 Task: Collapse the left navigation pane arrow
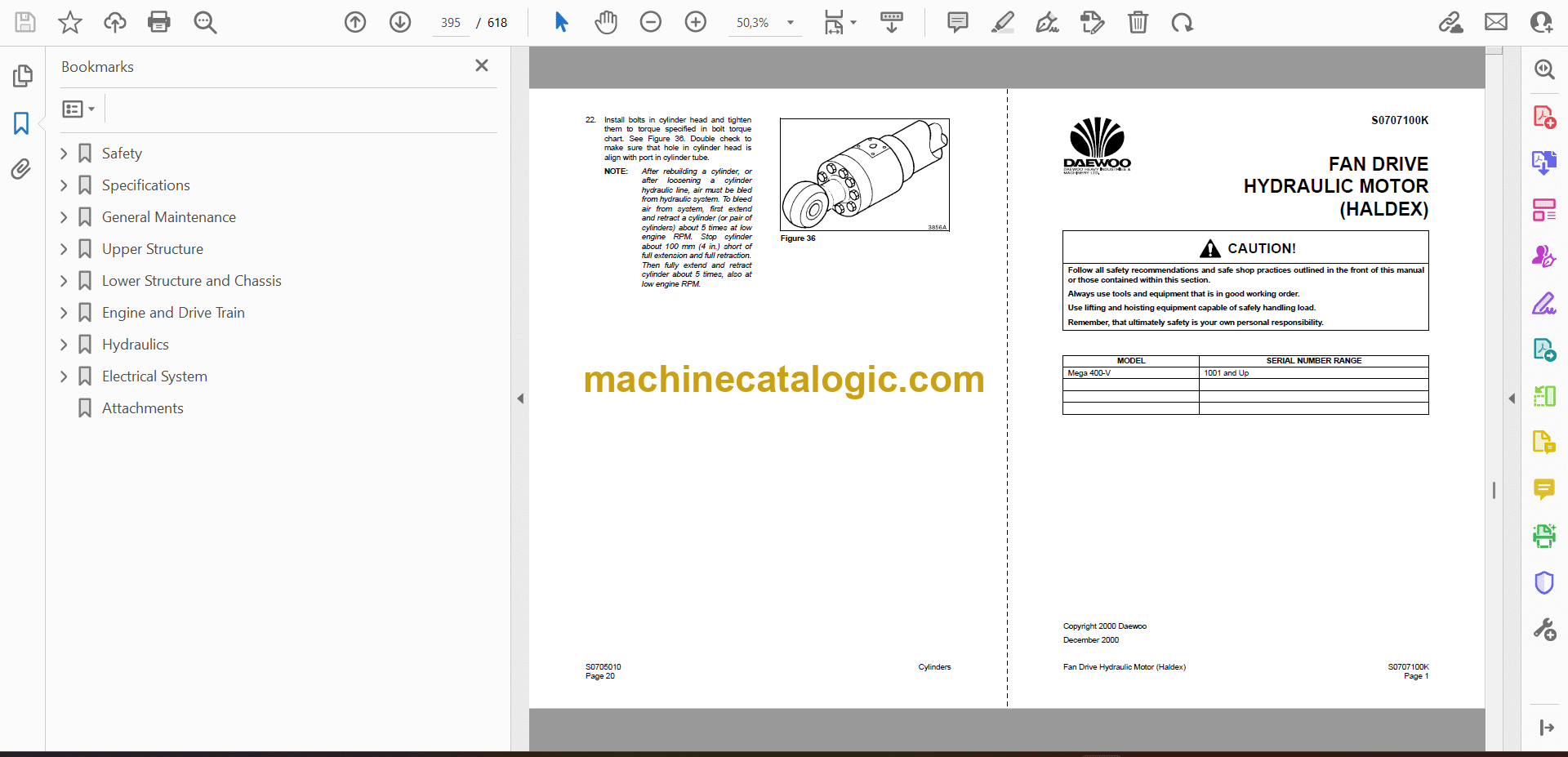click(520, 399)
